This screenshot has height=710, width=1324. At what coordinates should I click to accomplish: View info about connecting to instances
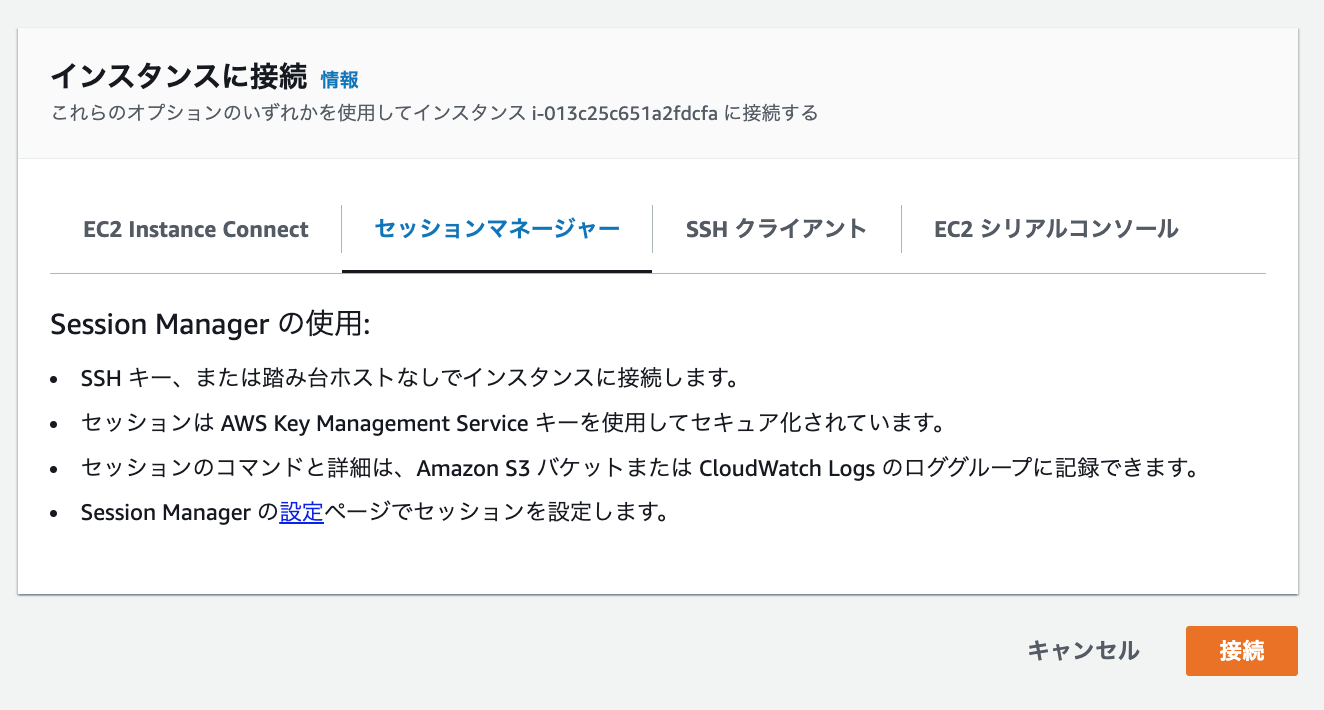[x=339, y=80]
